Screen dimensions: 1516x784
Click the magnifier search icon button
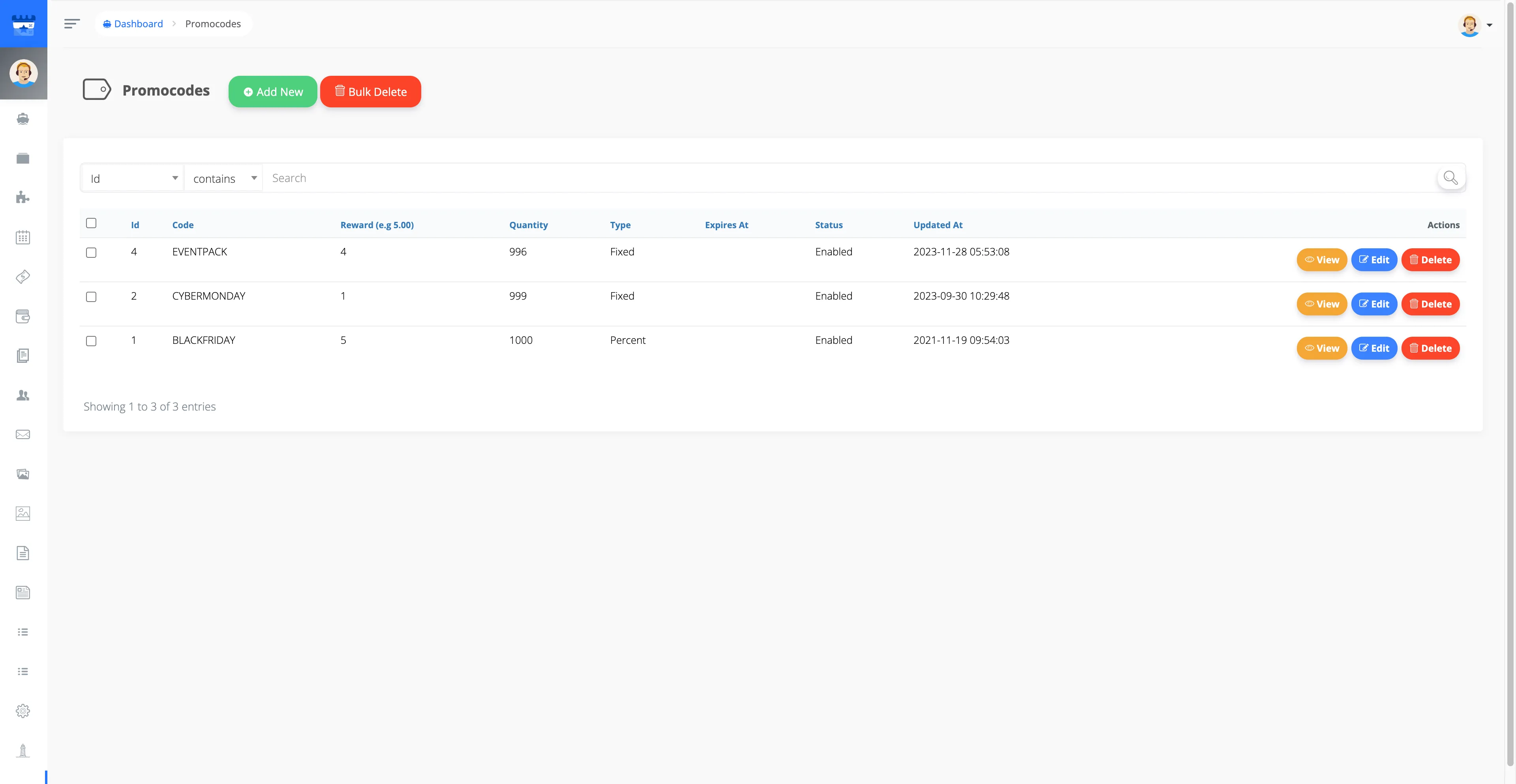(1451, 178)
